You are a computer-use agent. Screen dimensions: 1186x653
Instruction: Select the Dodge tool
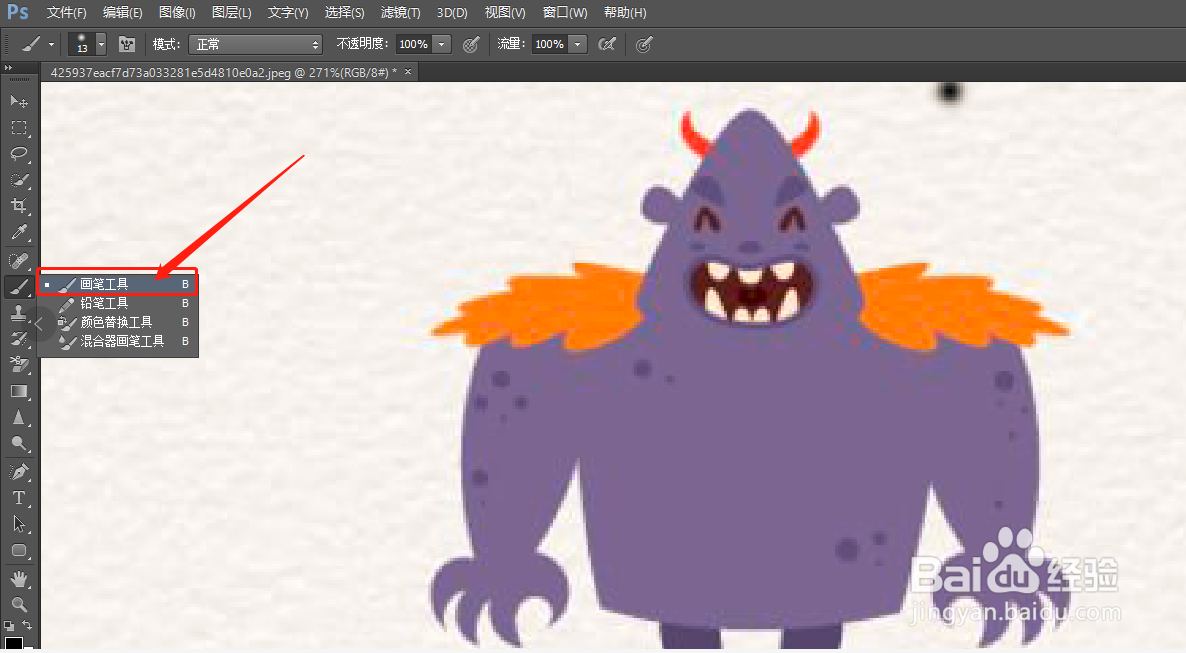point(19,443)
